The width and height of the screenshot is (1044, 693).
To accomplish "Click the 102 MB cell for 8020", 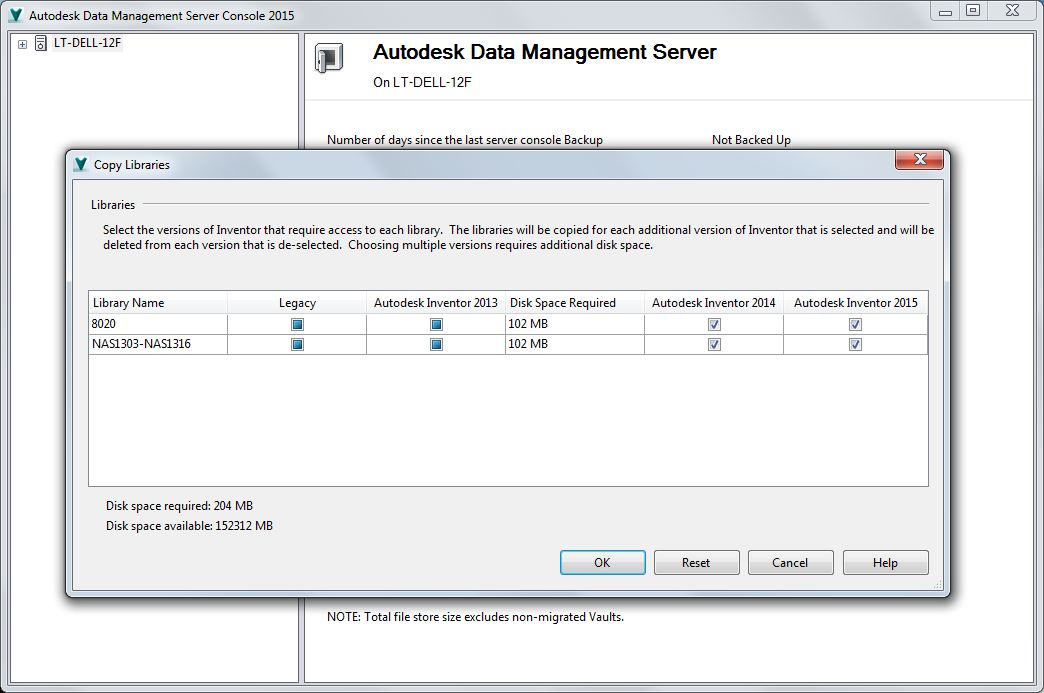I will (575, 324).
